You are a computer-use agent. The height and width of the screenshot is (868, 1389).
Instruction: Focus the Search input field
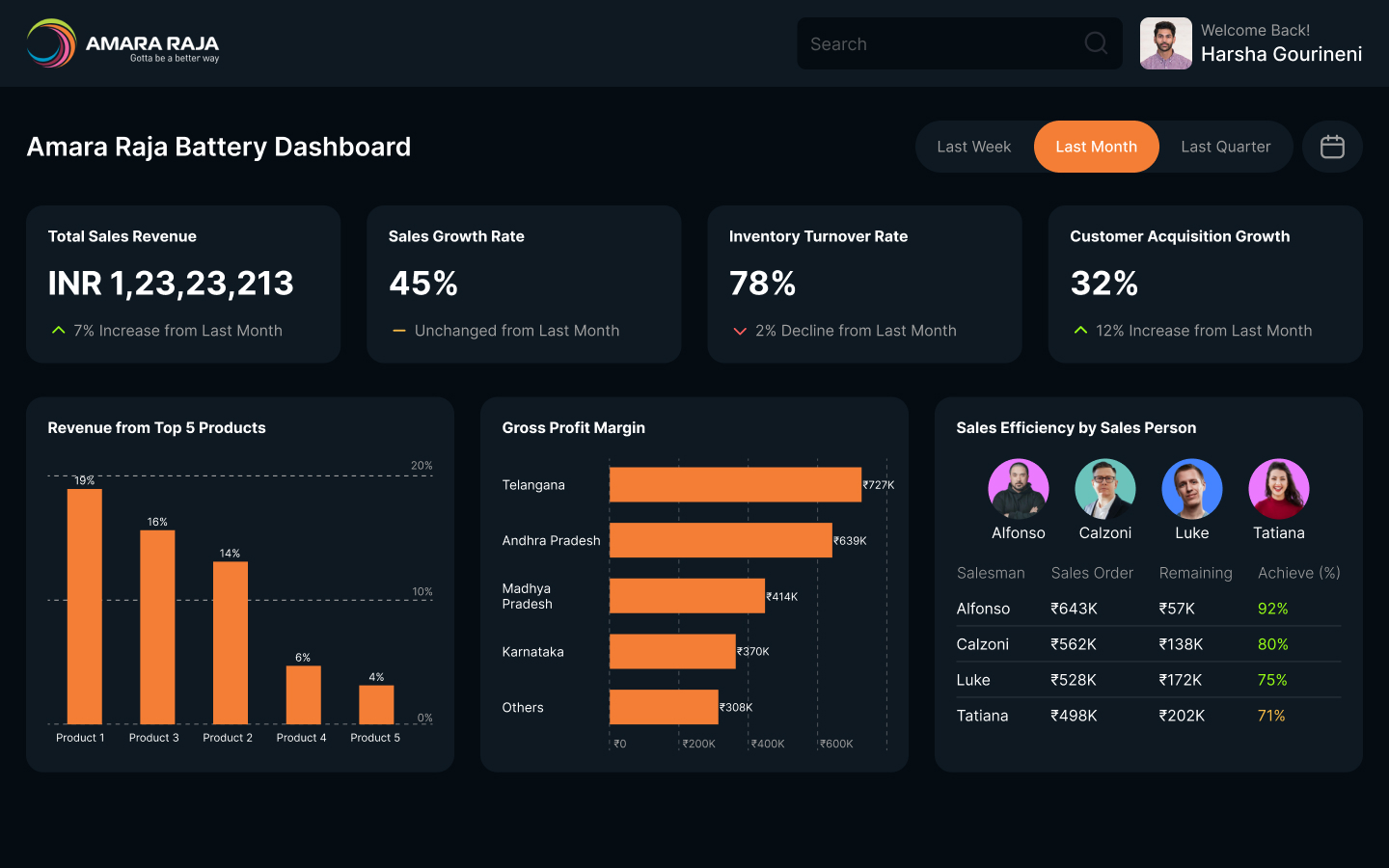pyautogui.click(x=960, y=43)
